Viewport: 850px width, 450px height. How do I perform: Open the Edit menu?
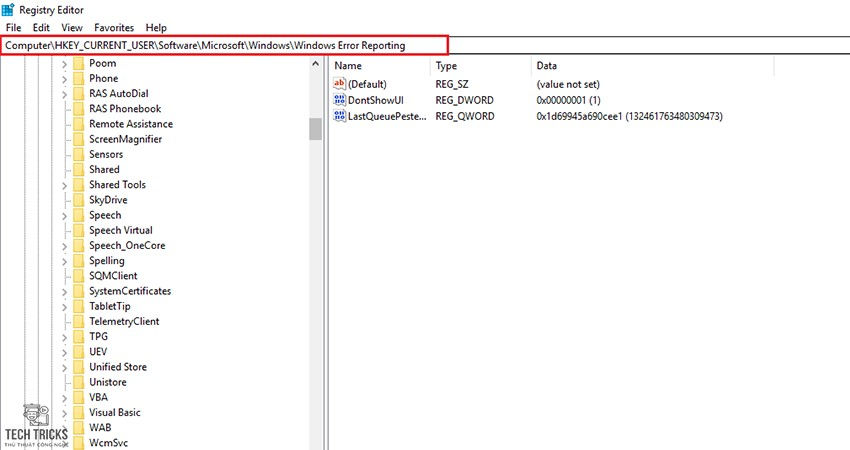tap(41, 28)
